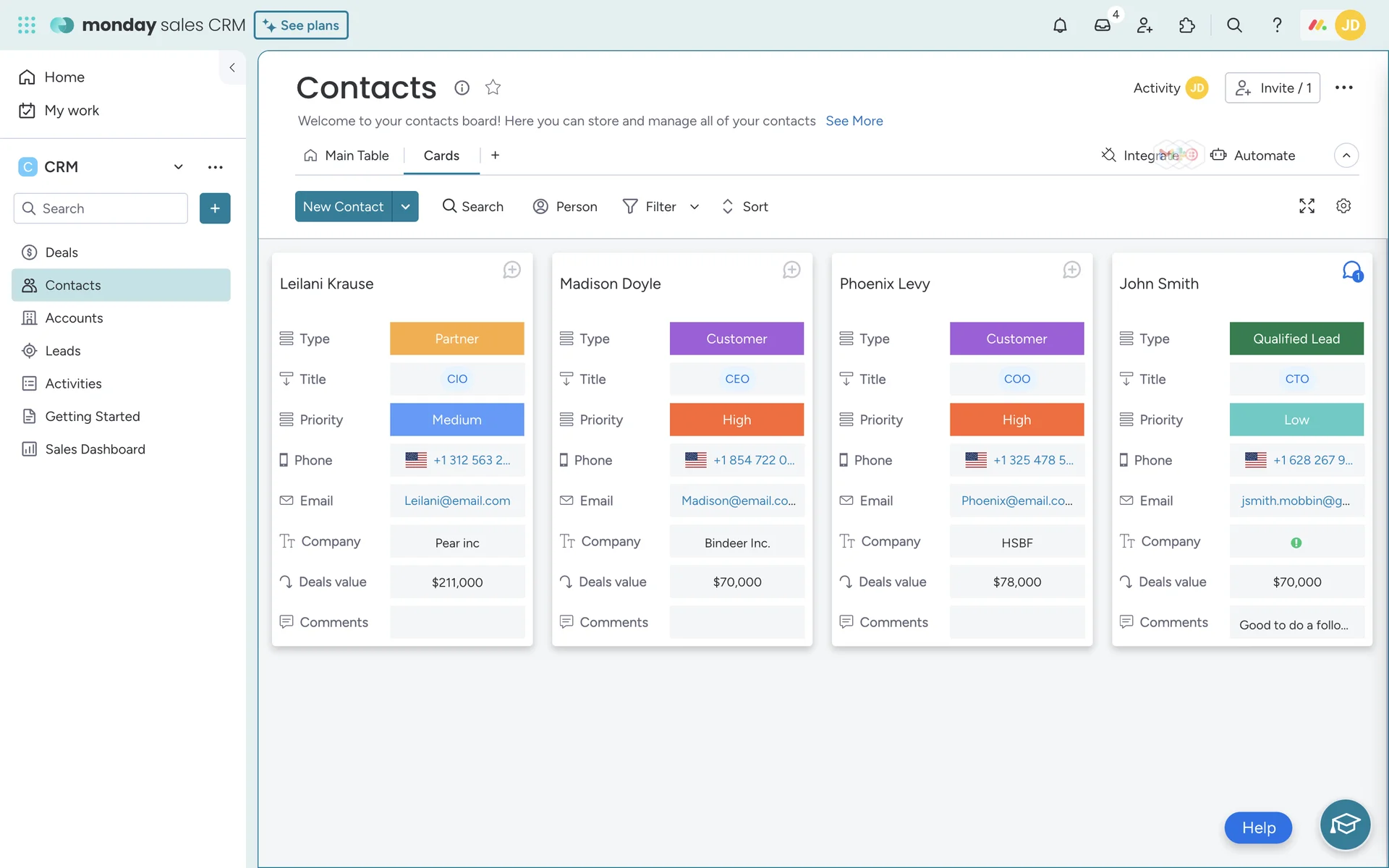Open the inbox tray icon

coord(1102,25)
